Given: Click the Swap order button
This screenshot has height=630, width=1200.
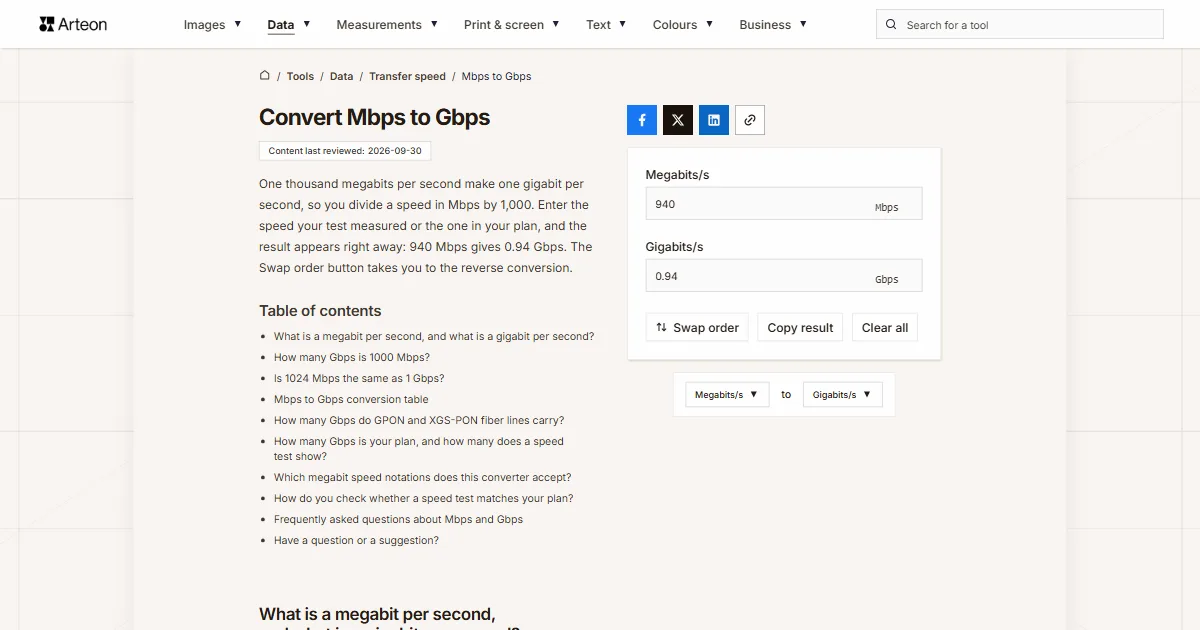Looking at the screenshot, I should coord(697,327).
